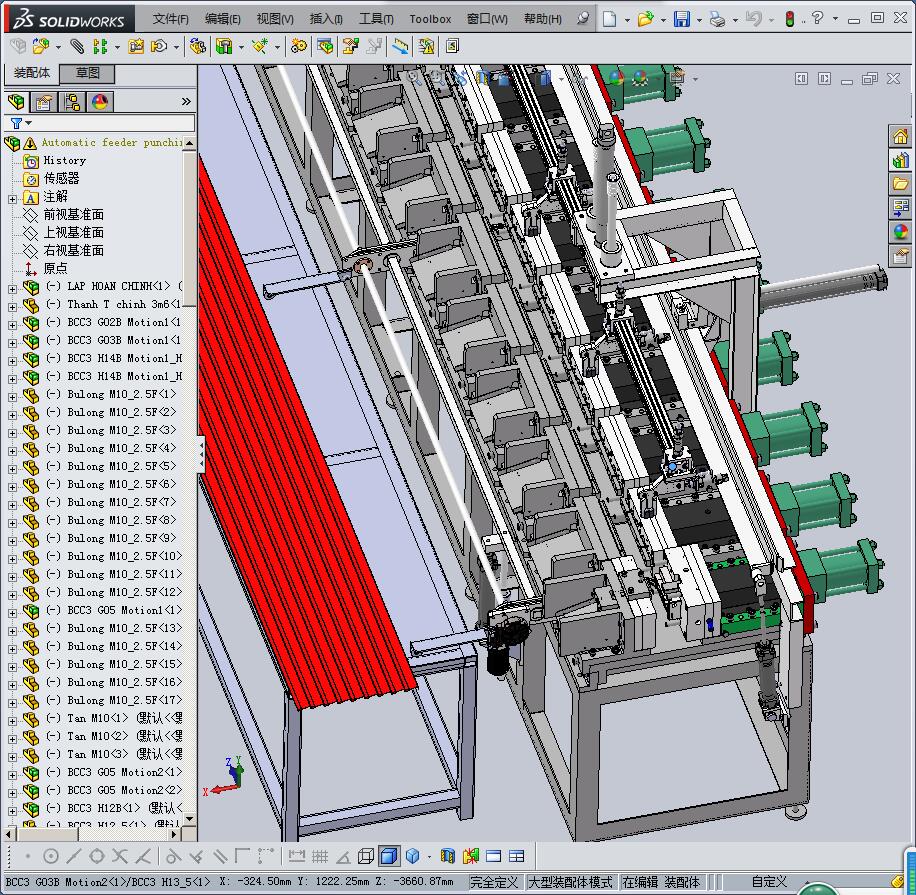Open the 插入 (Insert) menu
The height and width of the screenshot is (895, 916).
click(x=326, y=19)
